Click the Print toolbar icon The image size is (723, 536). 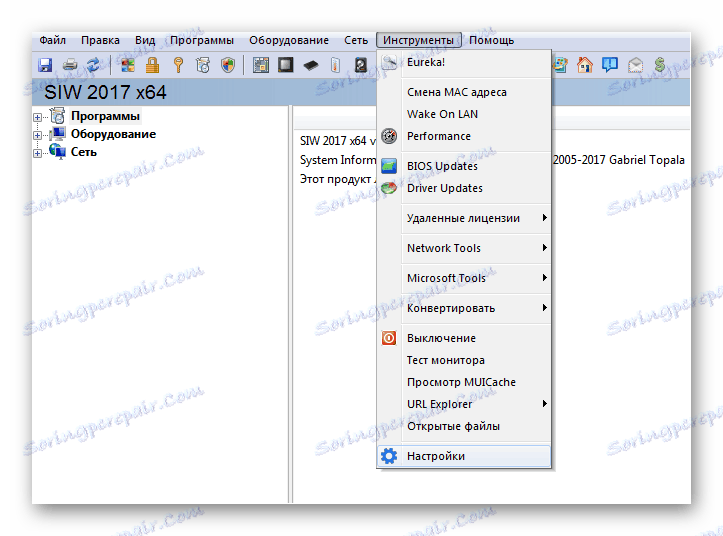tap(70, 65)
